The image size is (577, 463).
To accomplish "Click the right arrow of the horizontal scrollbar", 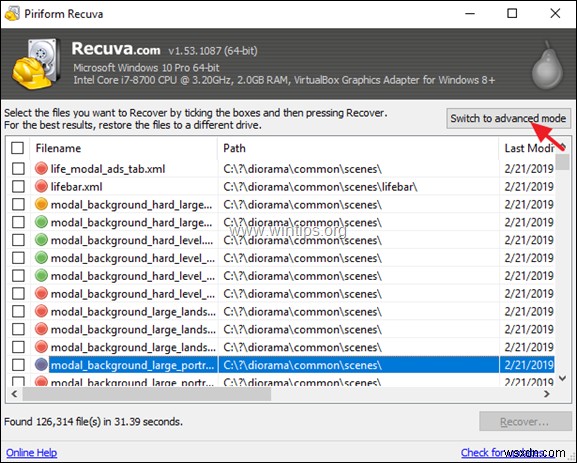I will (547, 394).
